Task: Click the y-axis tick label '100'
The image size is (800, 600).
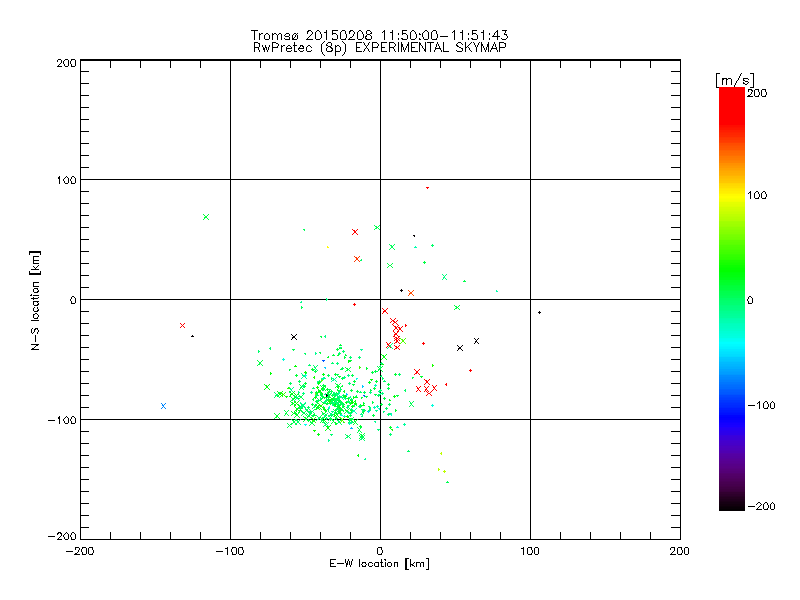Action: pyautogui.click(x=66, y=180)
